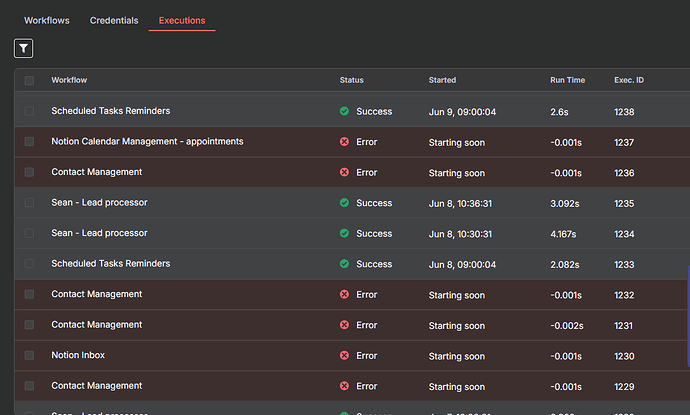Viewport: 690px width, 415px height.
Task: Switch to the Credentials tab
Action: pos(114,21)
